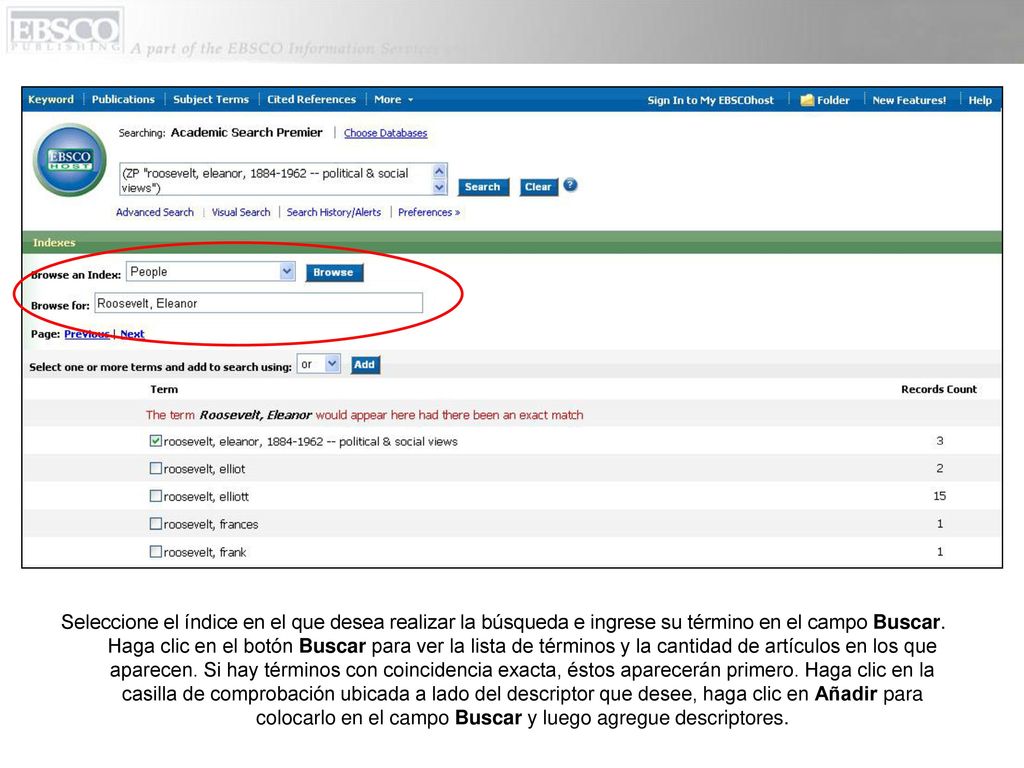
Task: Tick the roosevelt, frances checkbox
Action: [155, 524]
